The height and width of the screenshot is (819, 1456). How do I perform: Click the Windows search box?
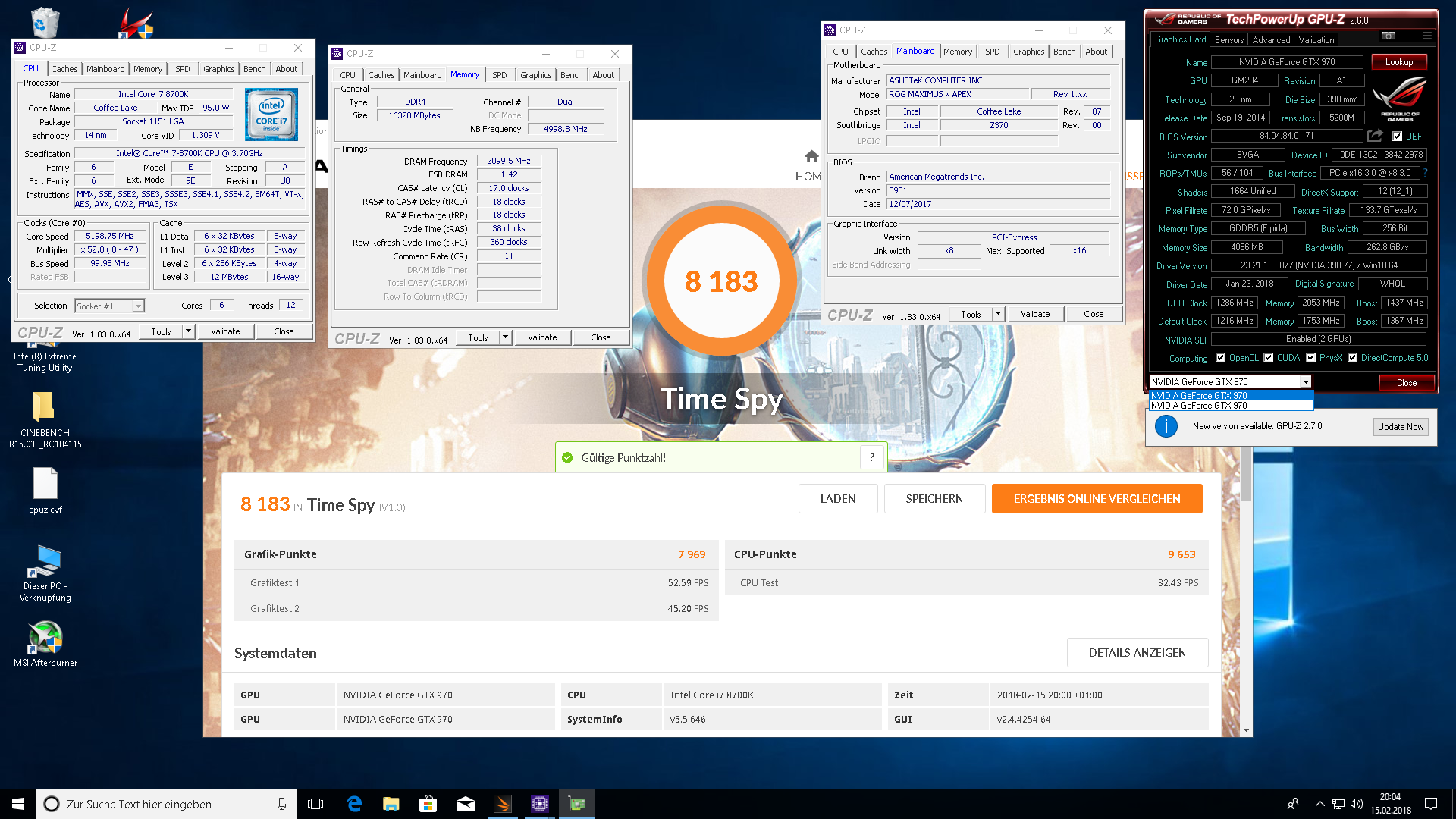[x=166, y=804]
